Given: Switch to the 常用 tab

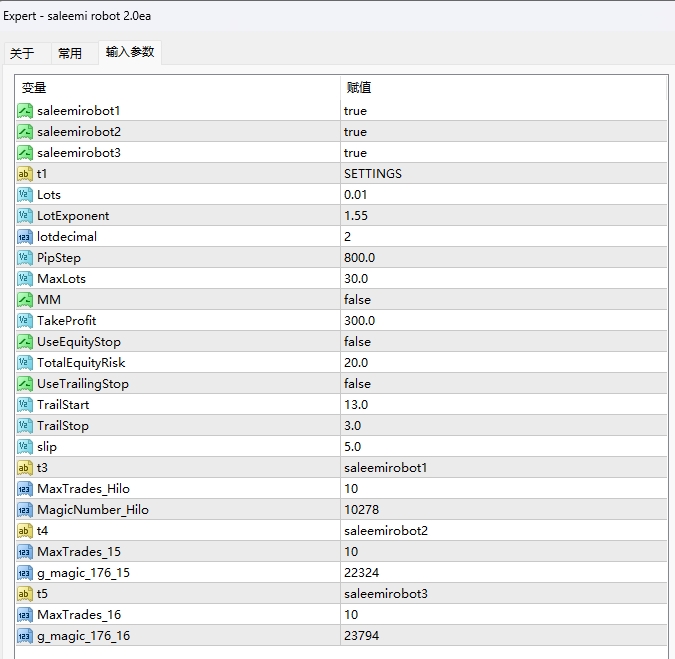Looking at the screenshot, I should [x=70, y=54].
